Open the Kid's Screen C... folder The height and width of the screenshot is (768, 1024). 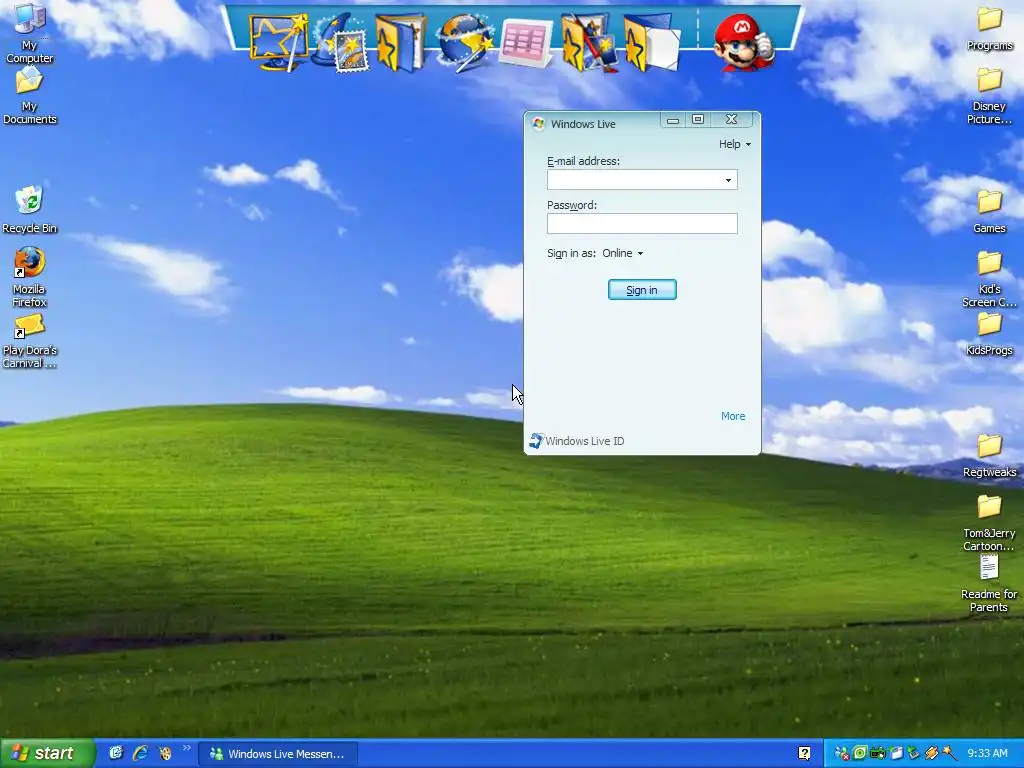(x=989, y=279)
